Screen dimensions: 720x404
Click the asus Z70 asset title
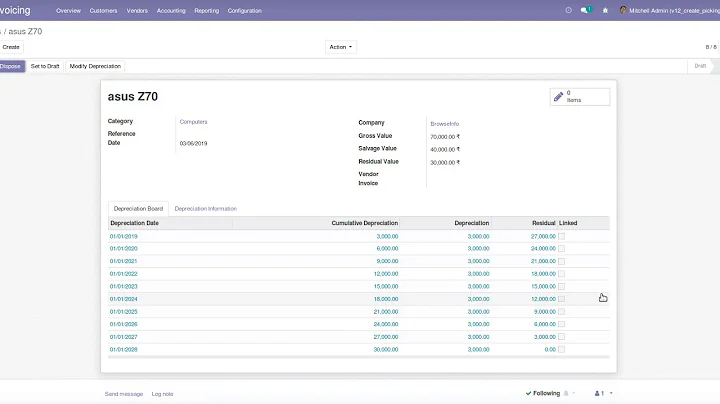click(133, 97)
